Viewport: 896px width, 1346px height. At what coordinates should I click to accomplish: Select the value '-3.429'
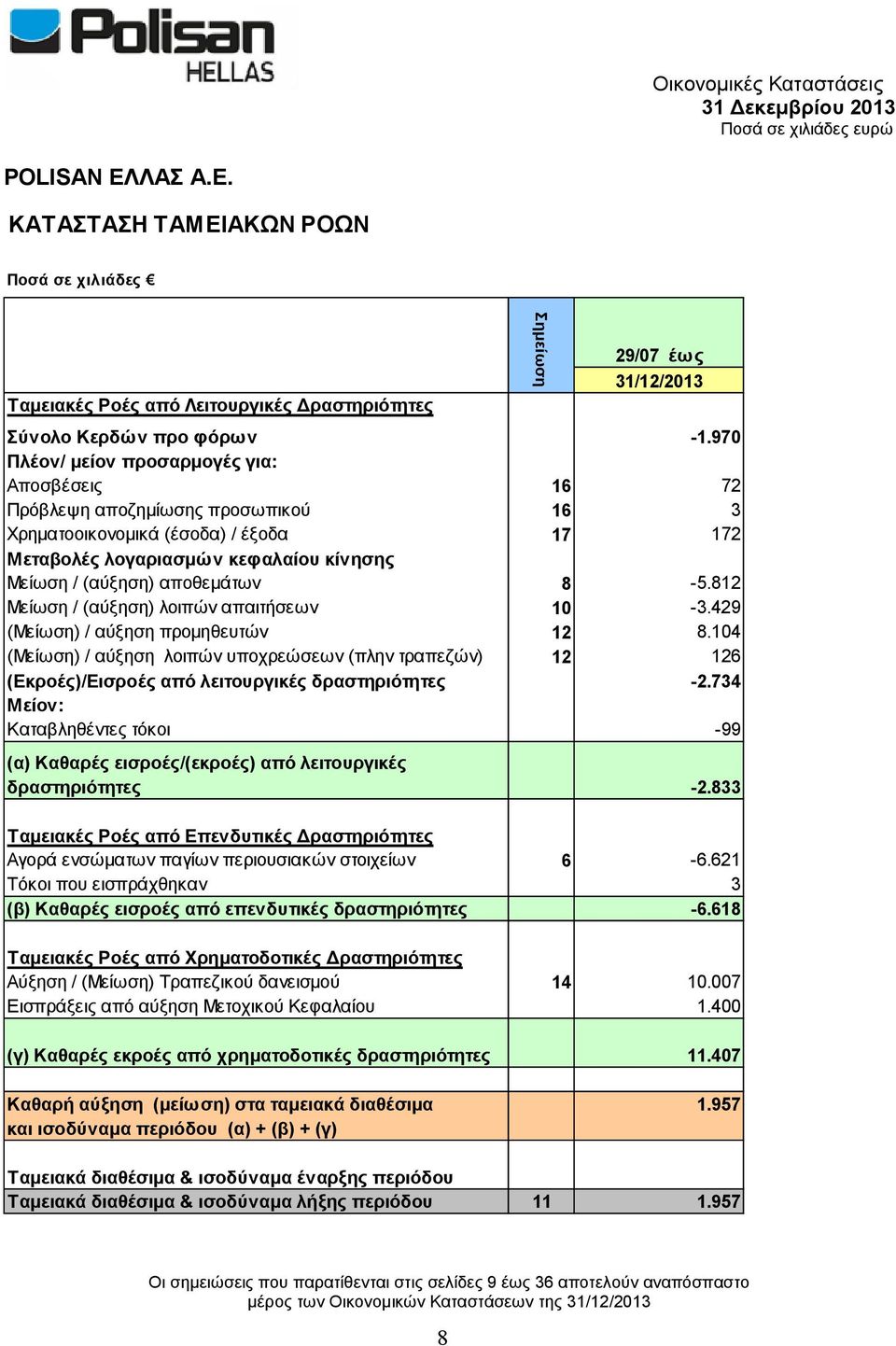(x=716, y=607)
